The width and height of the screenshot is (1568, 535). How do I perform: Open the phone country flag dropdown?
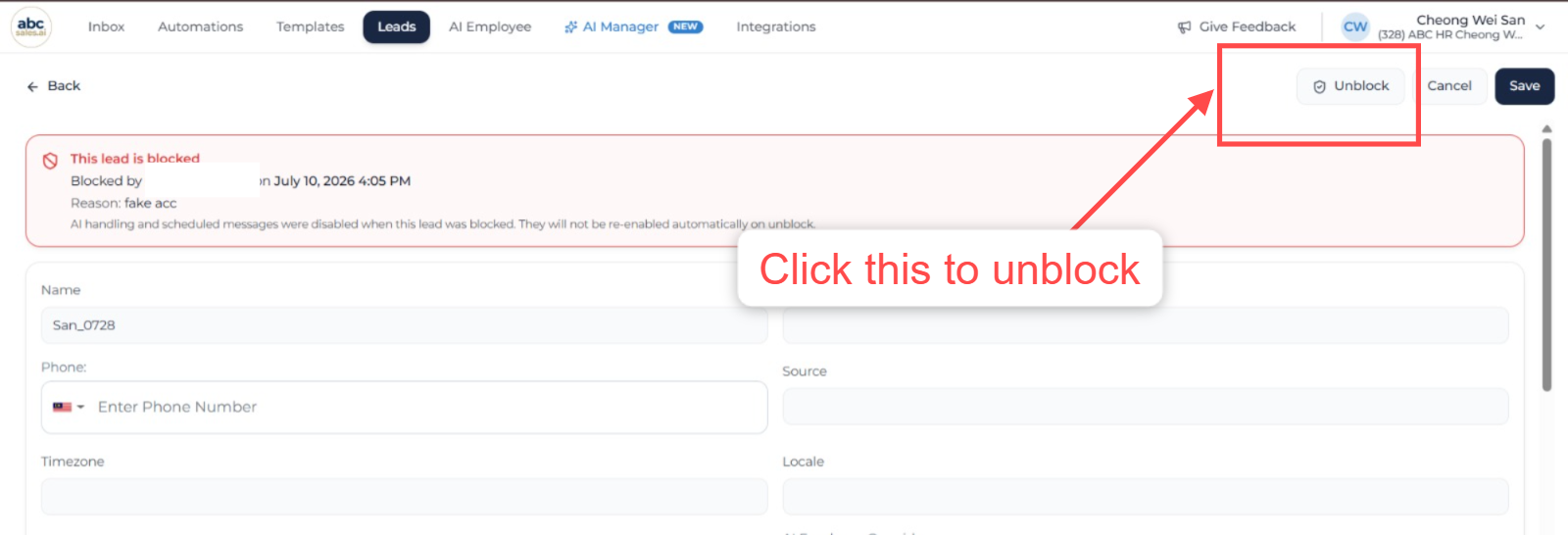pyautogui.click(x=68, y=407)
